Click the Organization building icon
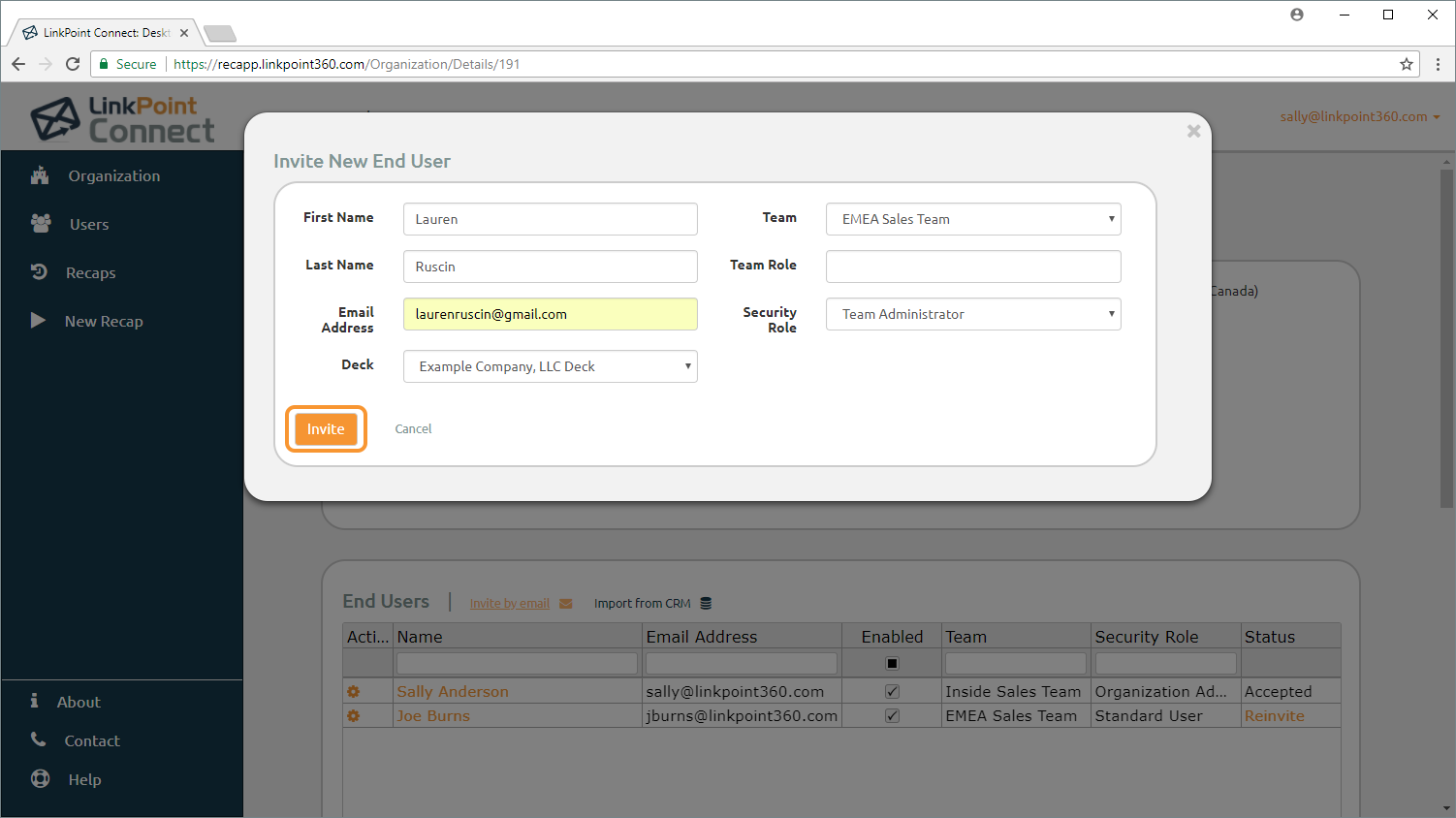Viewport: 1456px width, 818px height. [40, 175]
